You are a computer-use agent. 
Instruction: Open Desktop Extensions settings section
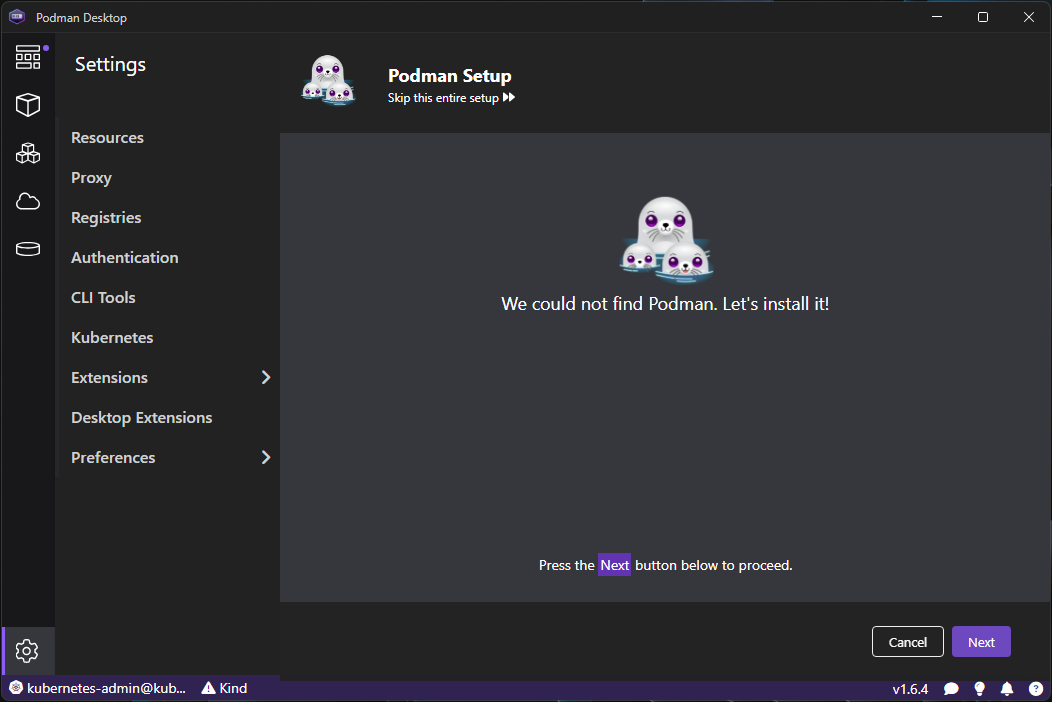point(142,417)
